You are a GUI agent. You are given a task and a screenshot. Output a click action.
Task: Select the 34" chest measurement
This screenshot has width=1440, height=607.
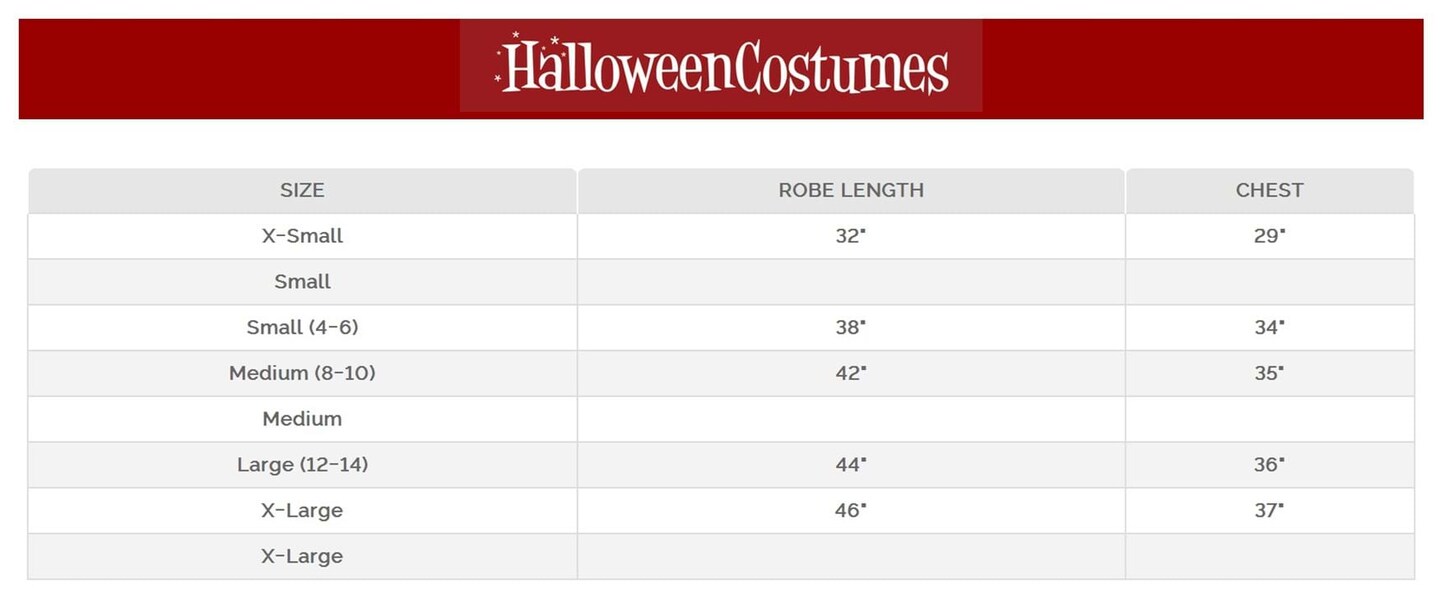(1268, 327)
